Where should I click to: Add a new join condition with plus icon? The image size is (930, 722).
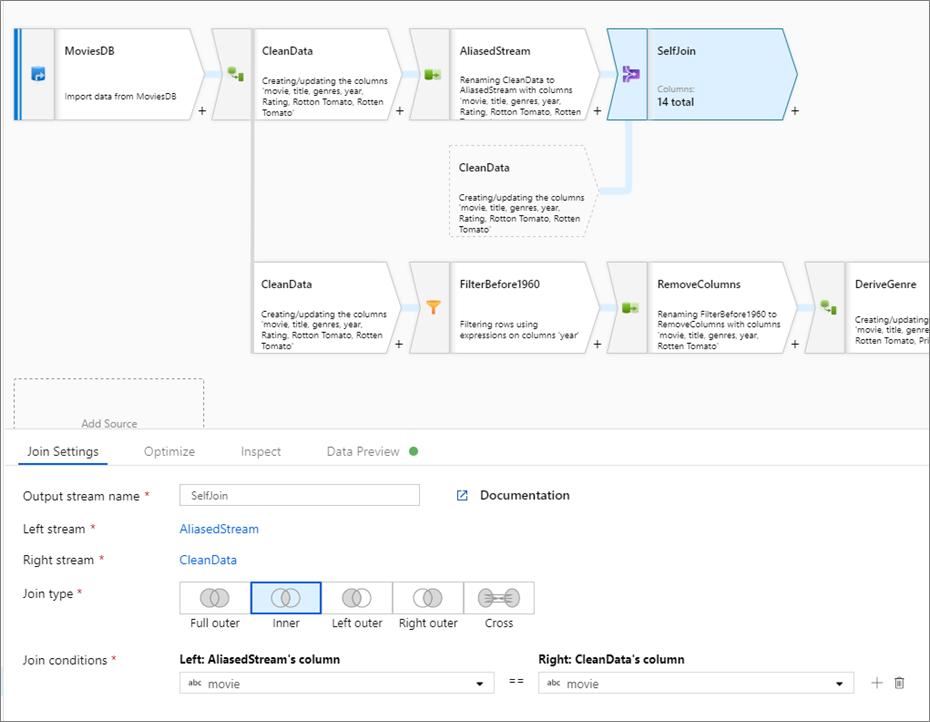tap(877, 683)
